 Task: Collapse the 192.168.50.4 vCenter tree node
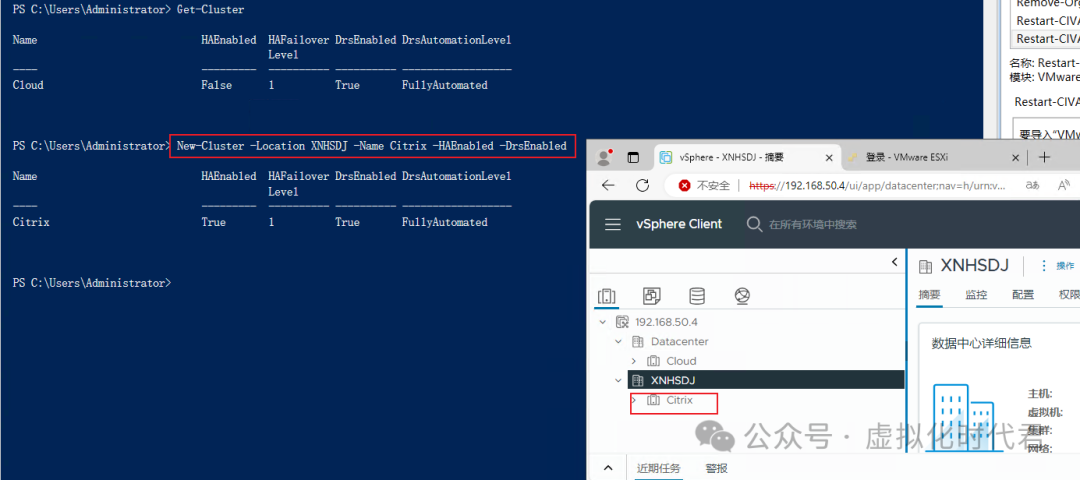[603, 322]
